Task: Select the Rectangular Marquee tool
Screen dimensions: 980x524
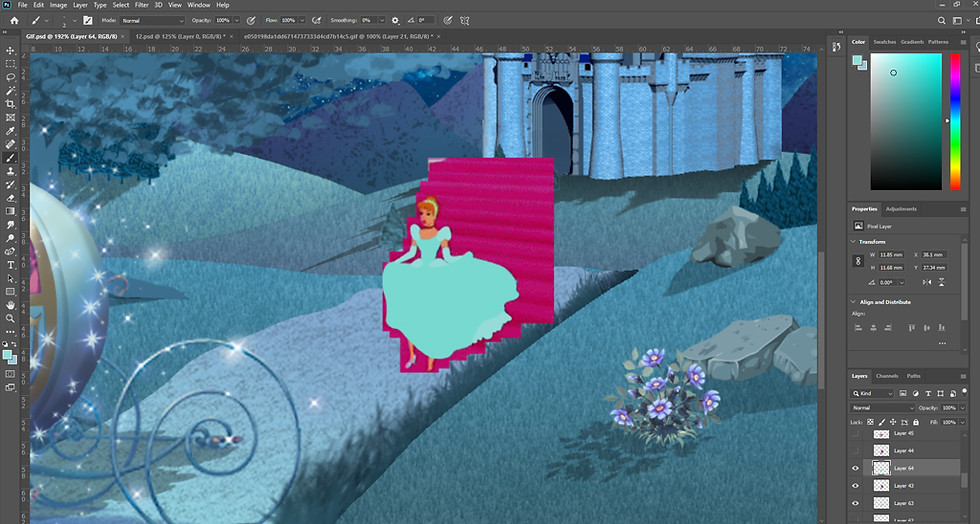Action: coord(10,64)
